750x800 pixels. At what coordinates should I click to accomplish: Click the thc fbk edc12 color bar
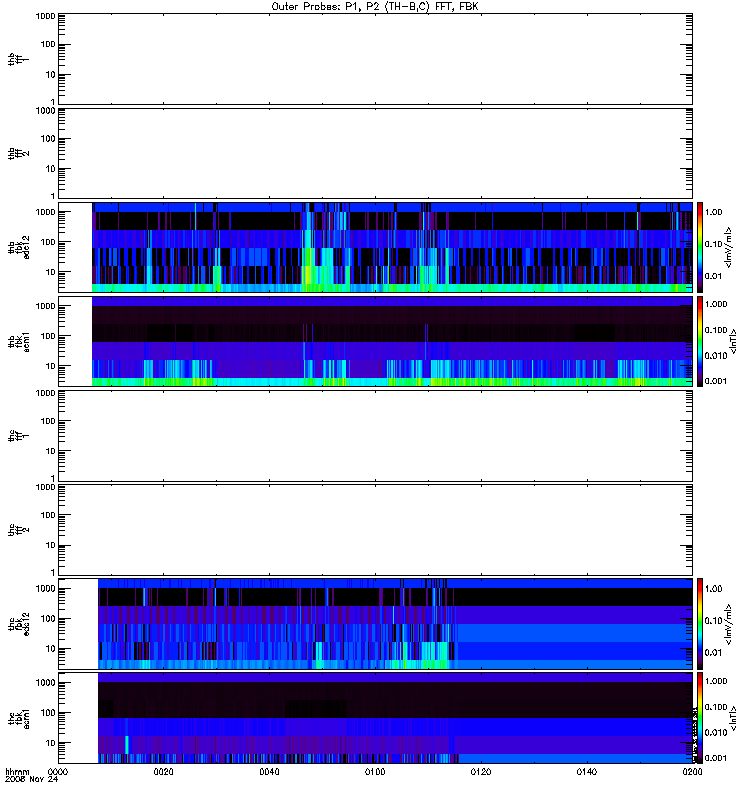(x=700, y=623)
